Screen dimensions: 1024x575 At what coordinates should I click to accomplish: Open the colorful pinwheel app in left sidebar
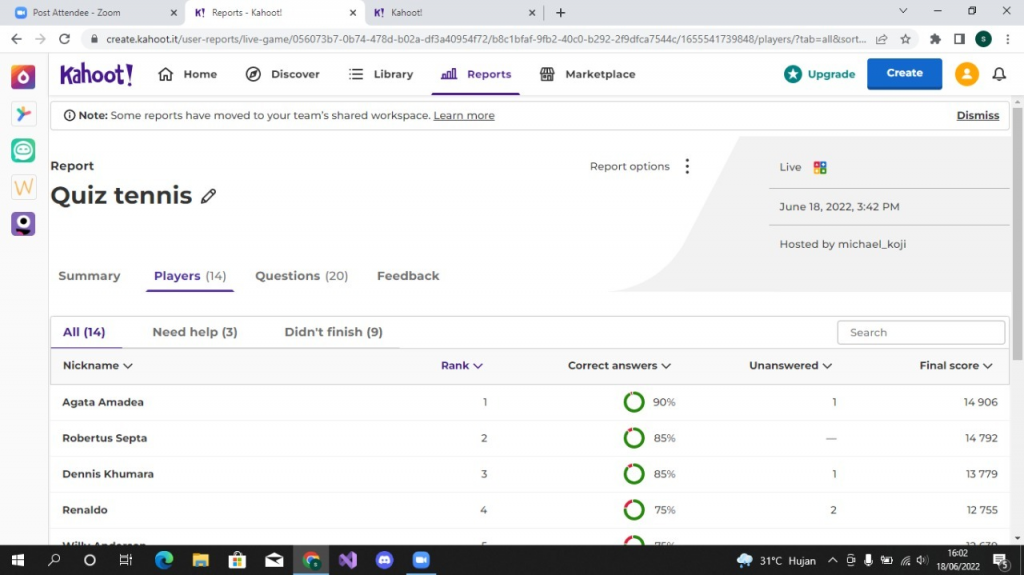point(23,114)
